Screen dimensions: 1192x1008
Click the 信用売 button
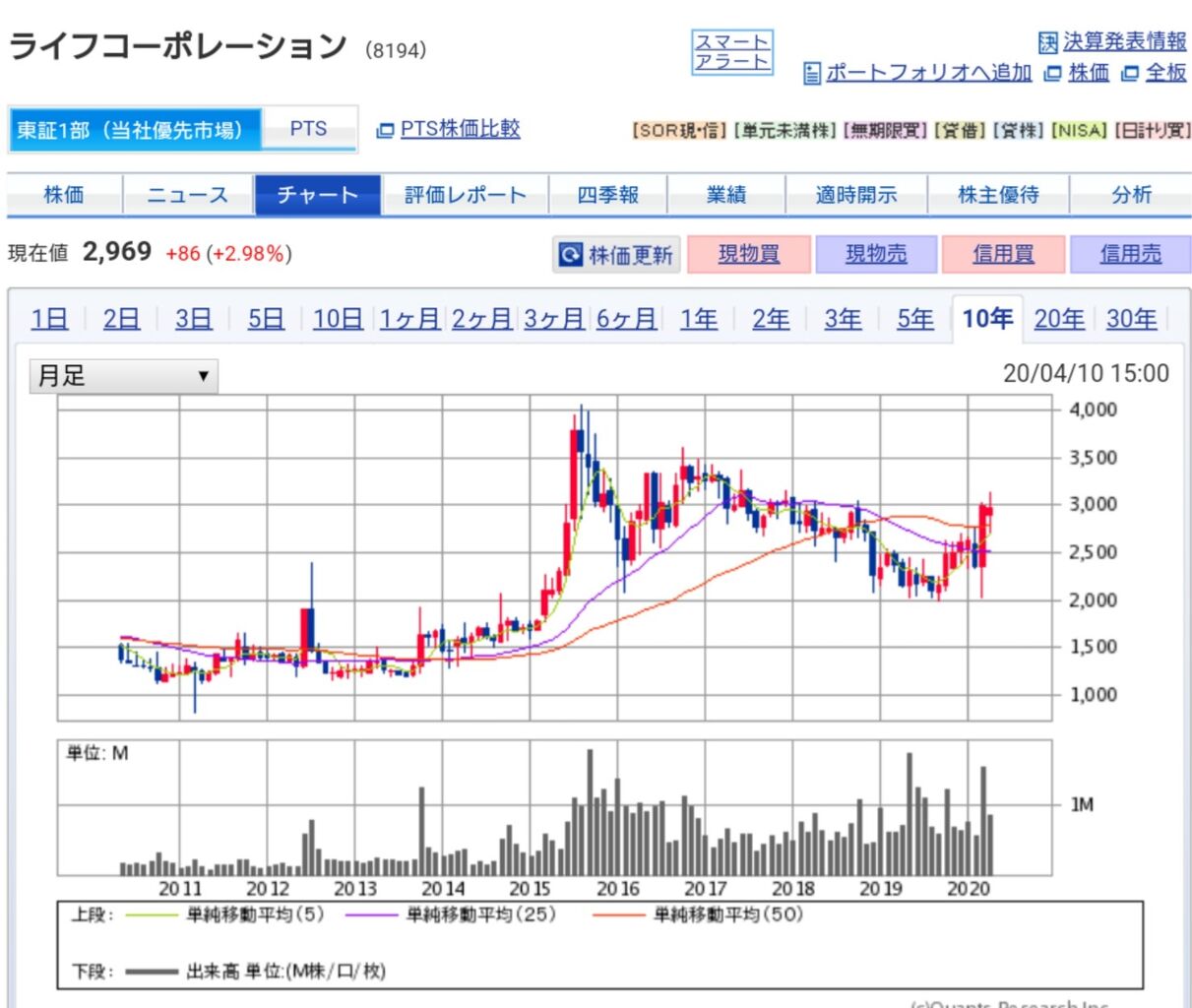click(x=1130, y=254)
